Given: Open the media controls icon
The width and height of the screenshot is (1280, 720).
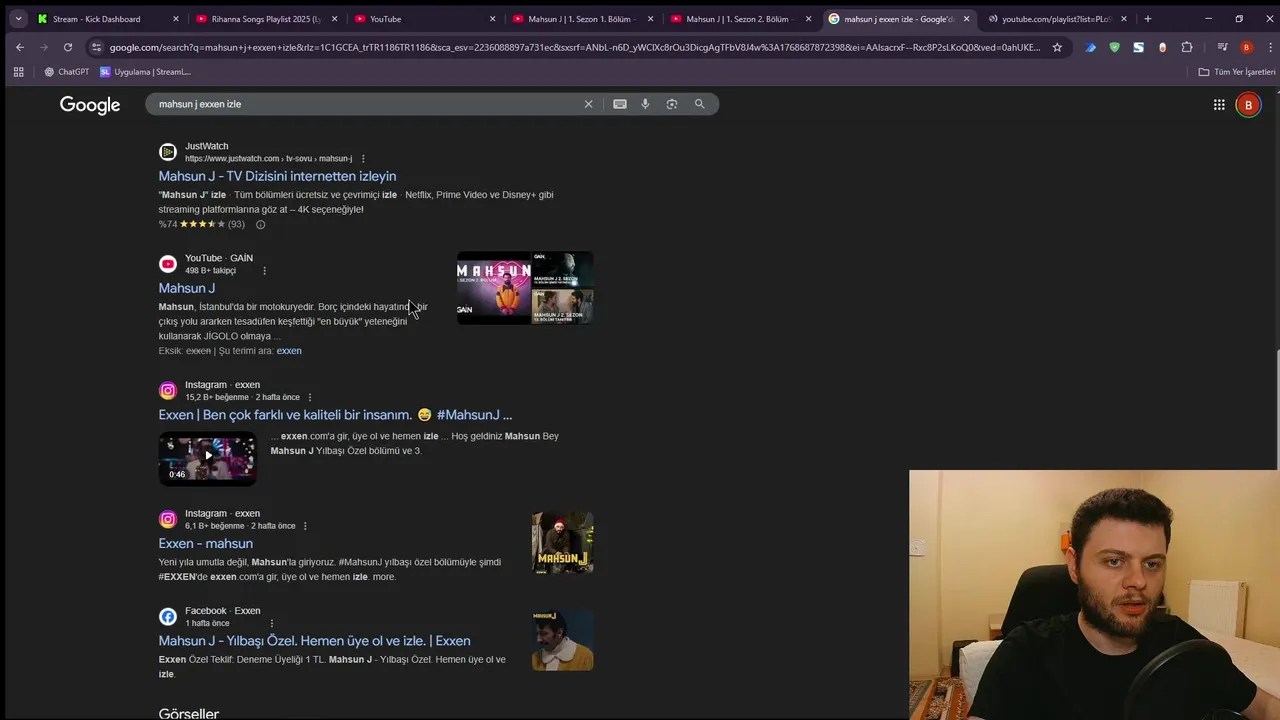Looking at the screenshot, I should (x=1222, y=47).
